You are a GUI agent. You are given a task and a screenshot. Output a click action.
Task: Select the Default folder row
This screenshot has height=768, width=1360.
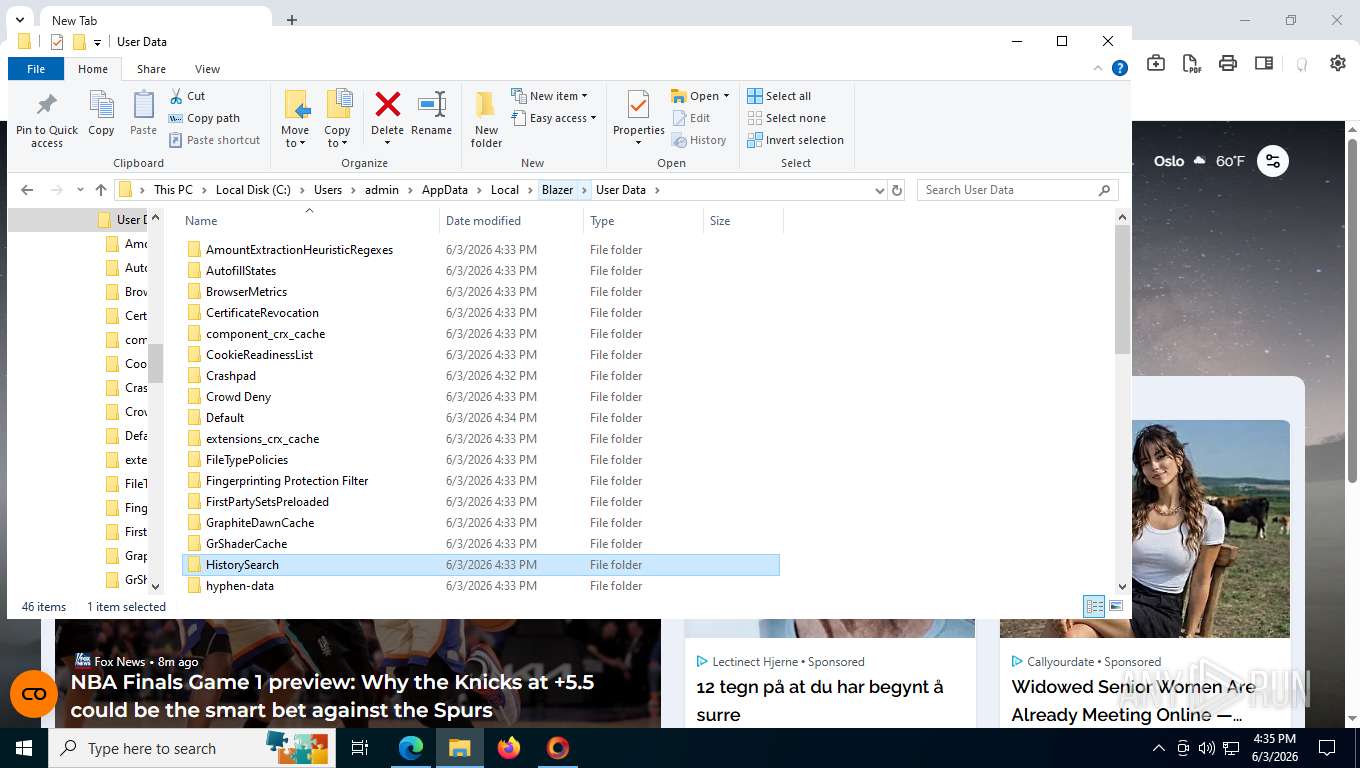coord(481,418)
